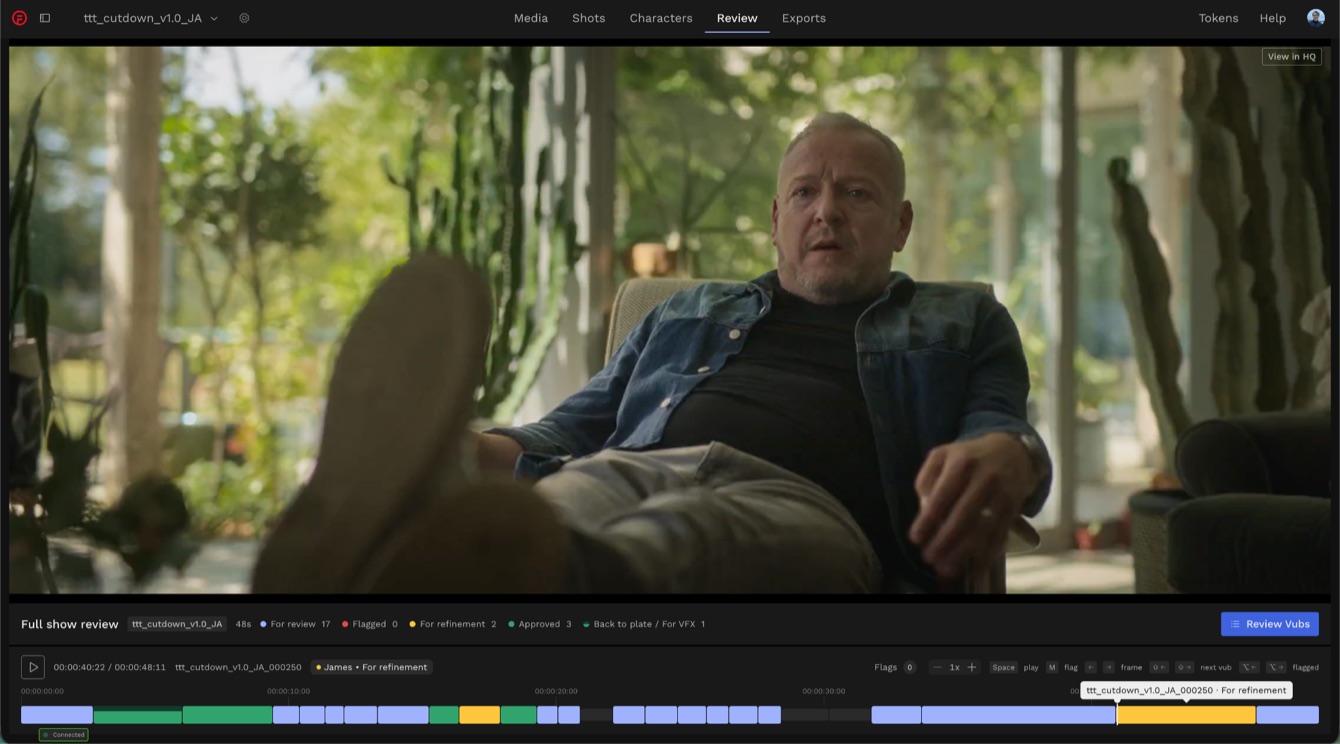Open the ttt_cutdown_v1.0_JA project dropdown
Viewport: 1340px width, 744px height.
pyautogui.click(x=150, y=18)
